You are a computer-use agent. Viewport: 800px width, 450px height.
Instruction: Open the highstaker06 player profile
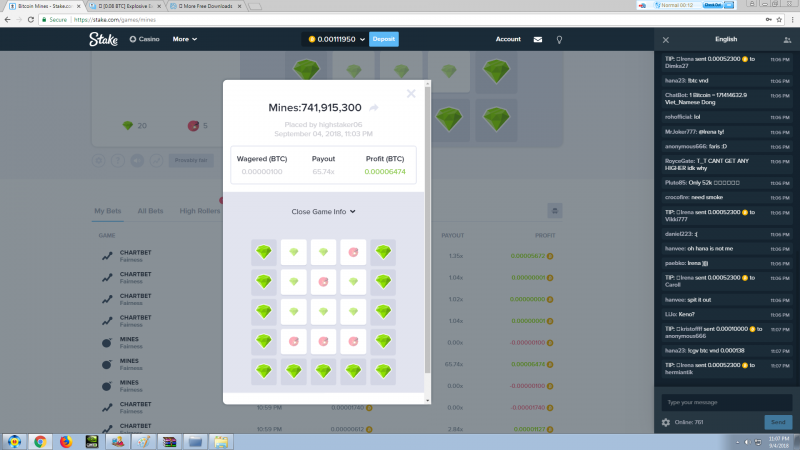click(340, 124)
